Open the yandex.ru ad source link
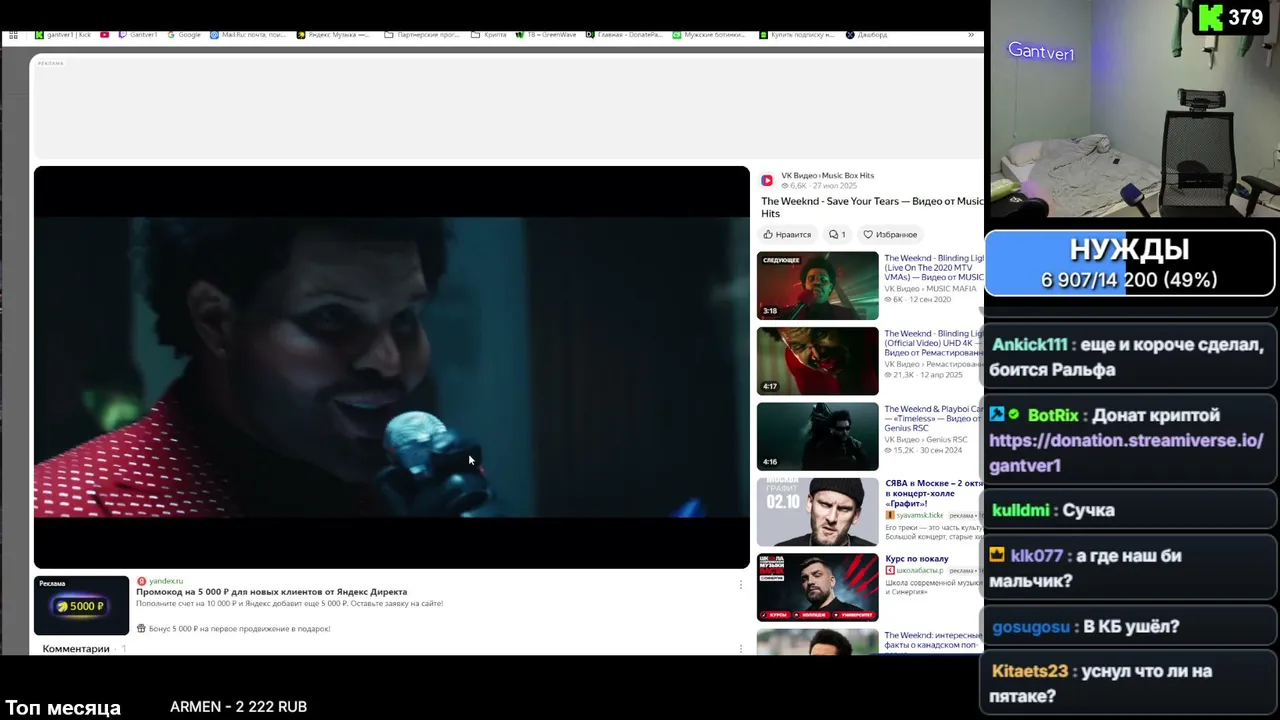 (160, 581)
